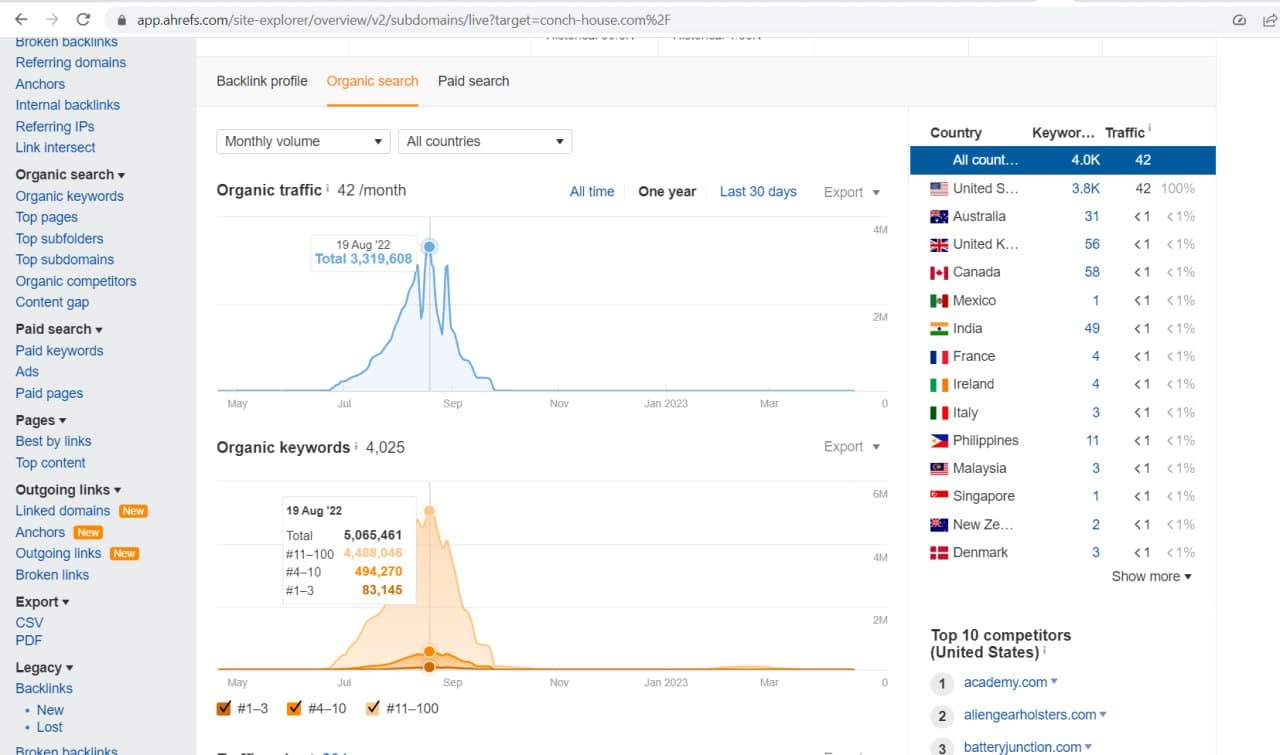Toggle the #11–100 positions checkbox

coord(373,708)
